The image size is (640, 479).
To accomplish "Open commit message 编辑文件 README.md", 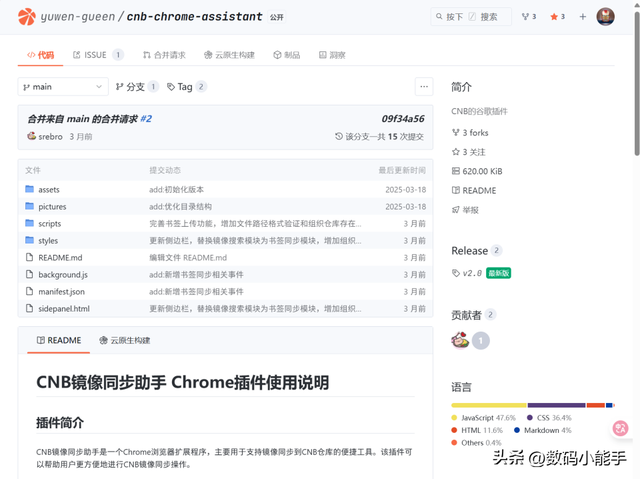I will point(188,257).
